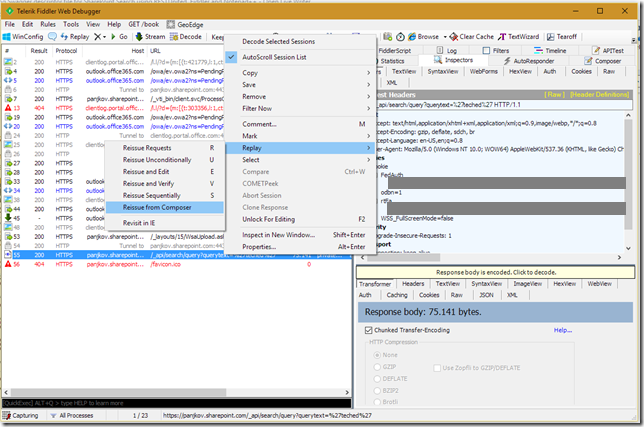Click the Browse toolbar button
The image size is (644, 427).
click(x=423, y=37)
